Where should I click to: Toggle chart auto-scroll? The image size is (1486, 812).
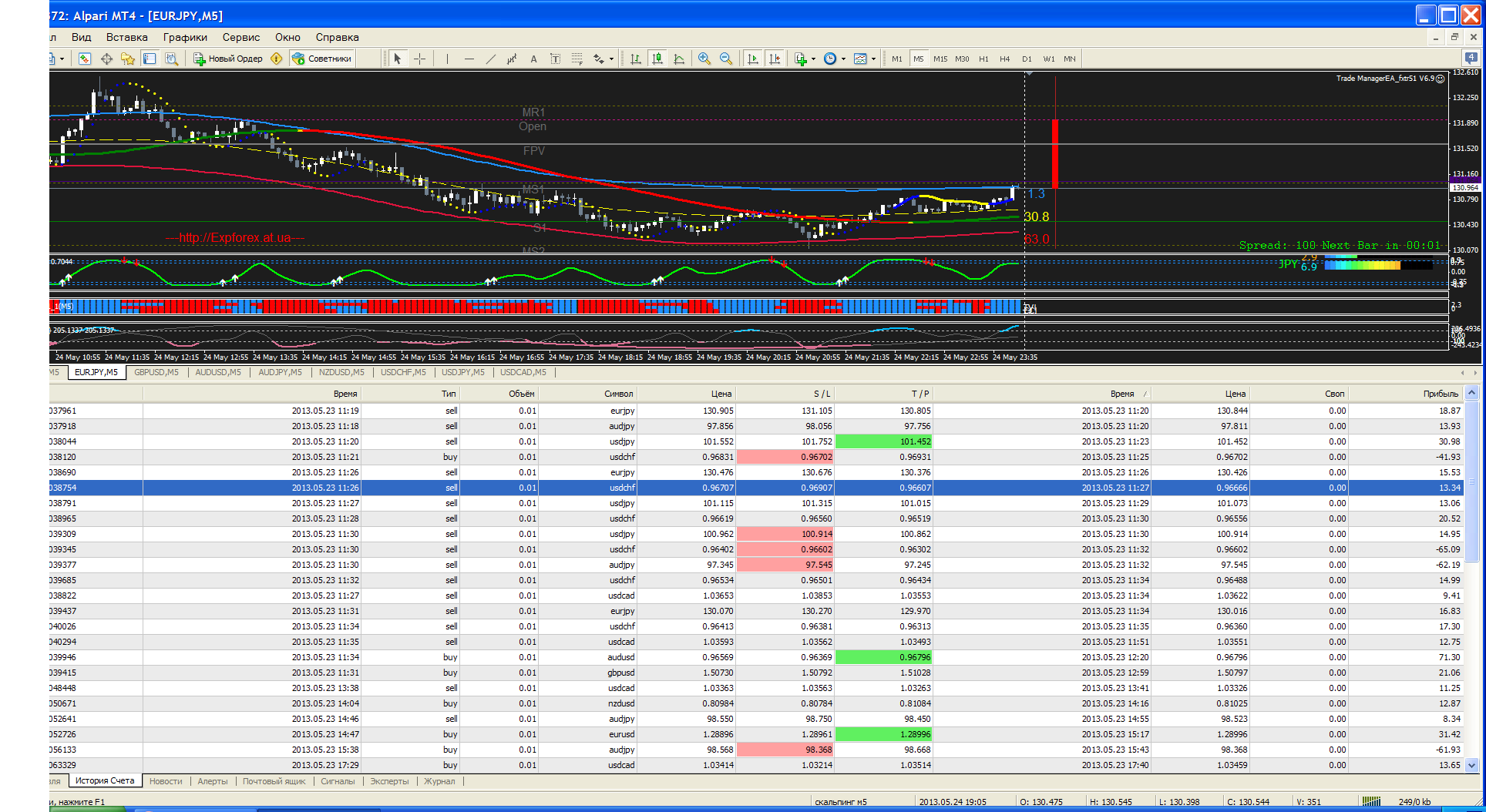tap(753, 59)
